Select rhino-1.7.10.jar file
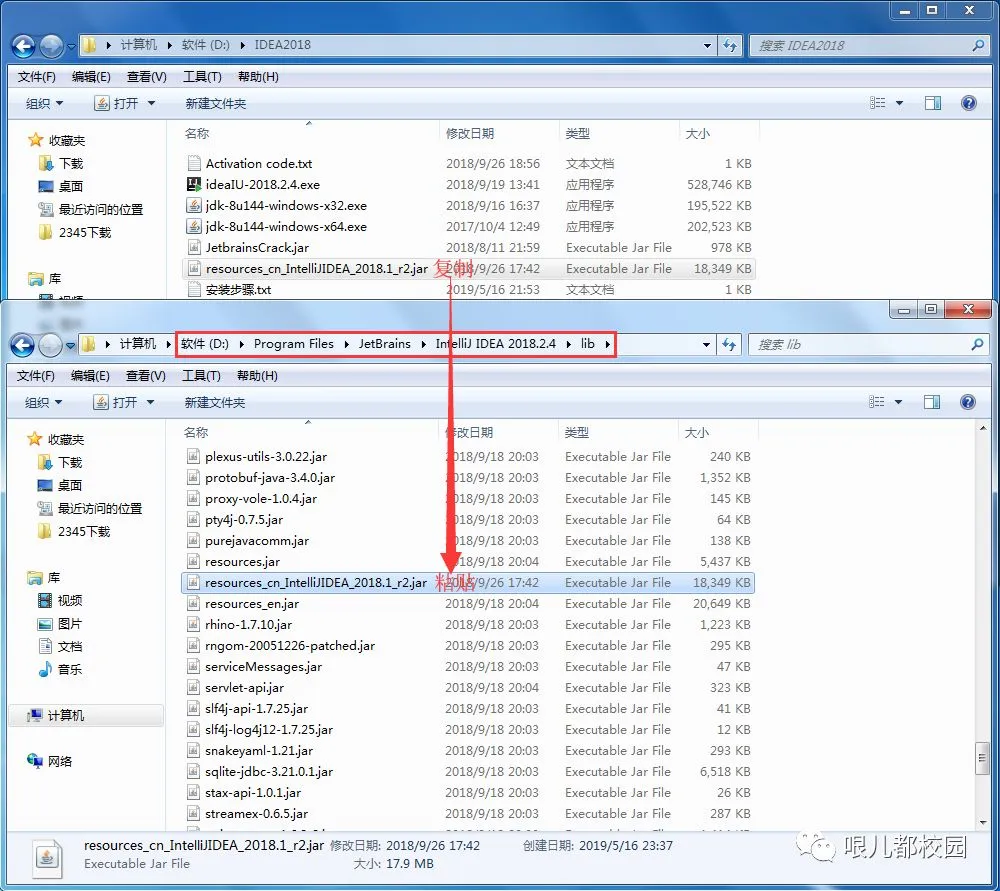The image size is (1000, 891). (248, 624)
